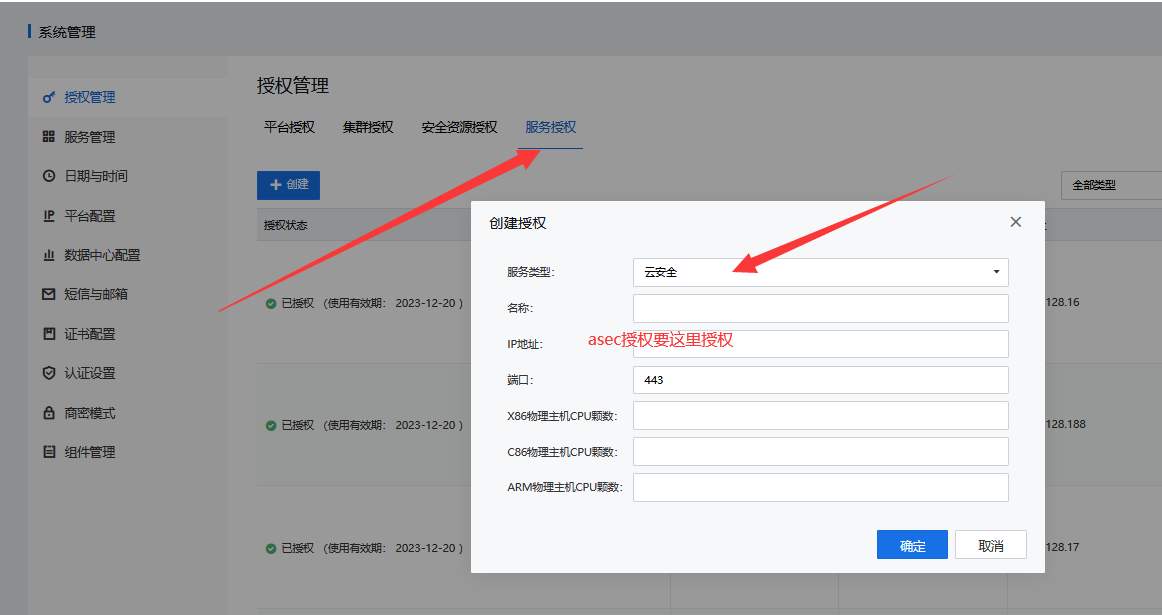This screenshot has width=1162, height=615.
Task: Click the chart icon beside 数据中心配置
Action: pos(48,255)
